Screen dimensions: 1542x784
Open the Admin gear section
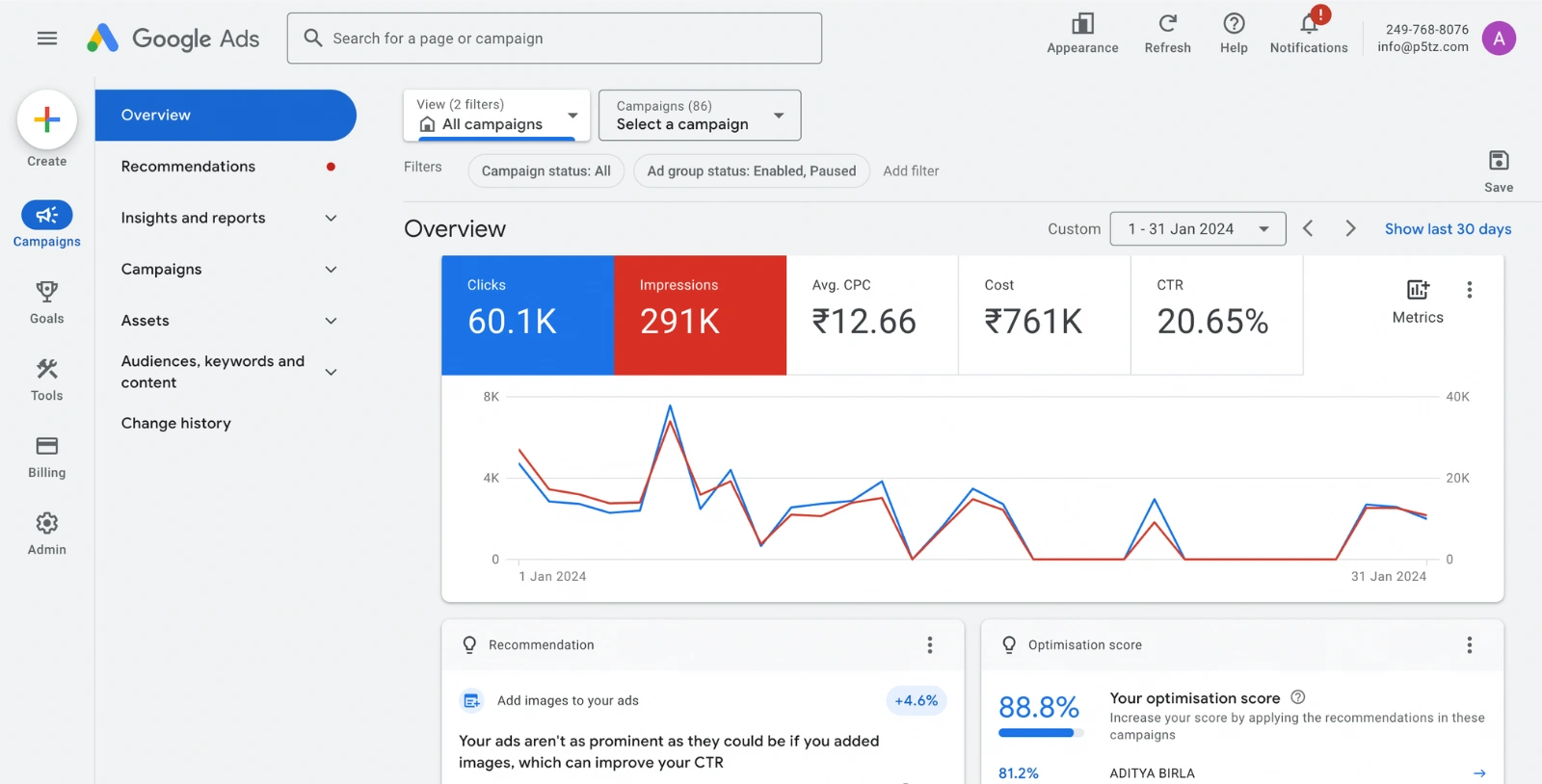click(47, 523)
